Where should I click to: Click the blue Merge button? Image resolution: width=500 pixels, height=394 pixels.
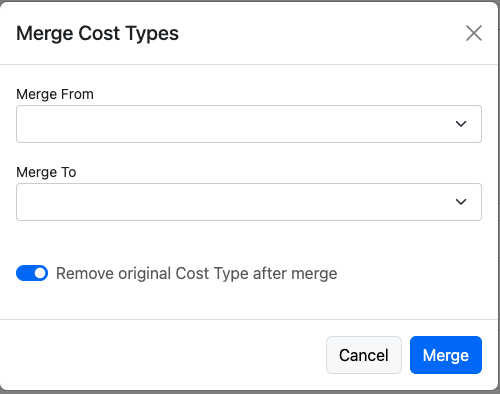pyautogui.click(x=446, y=355)
